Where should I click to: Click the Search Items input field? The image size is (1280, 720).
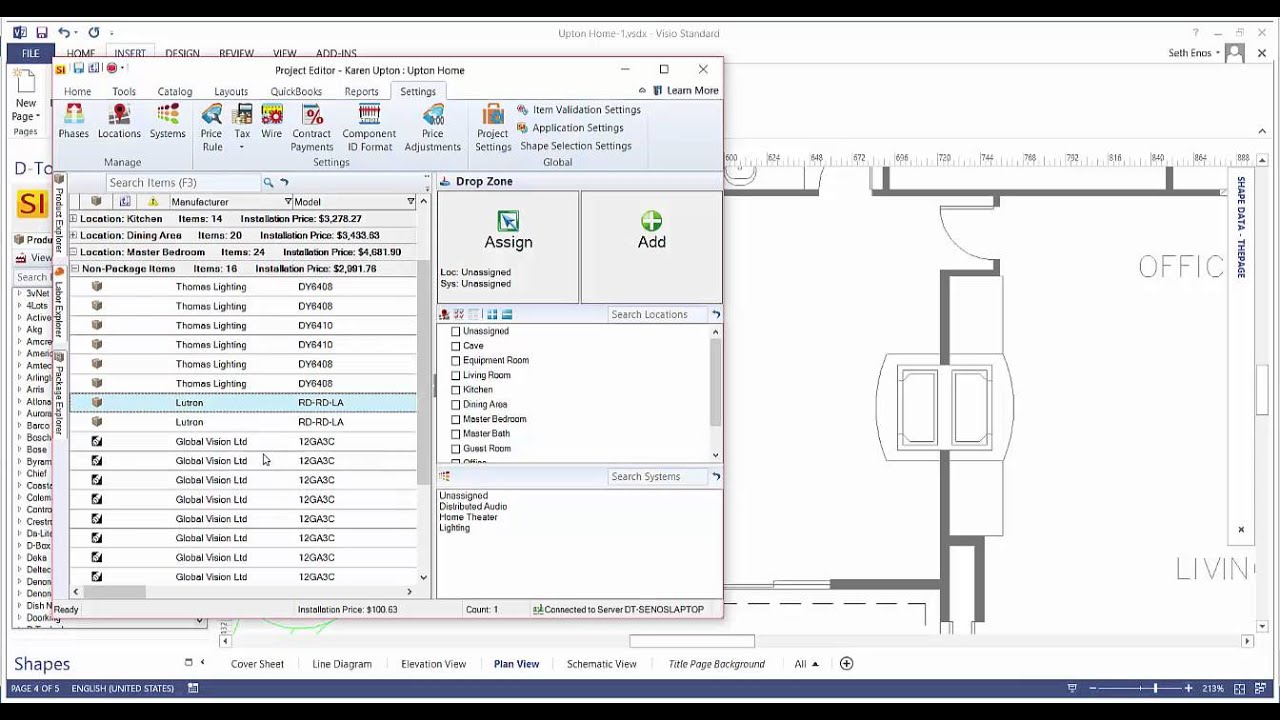182,183
